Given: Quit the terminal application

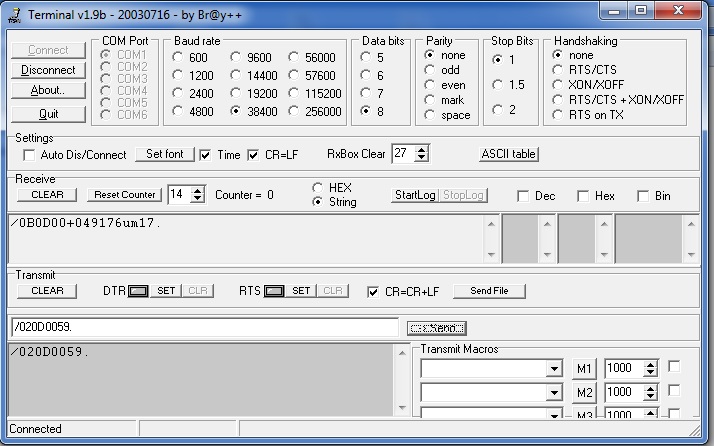Looking at the screenshot, I should click(x=48, y=114).
